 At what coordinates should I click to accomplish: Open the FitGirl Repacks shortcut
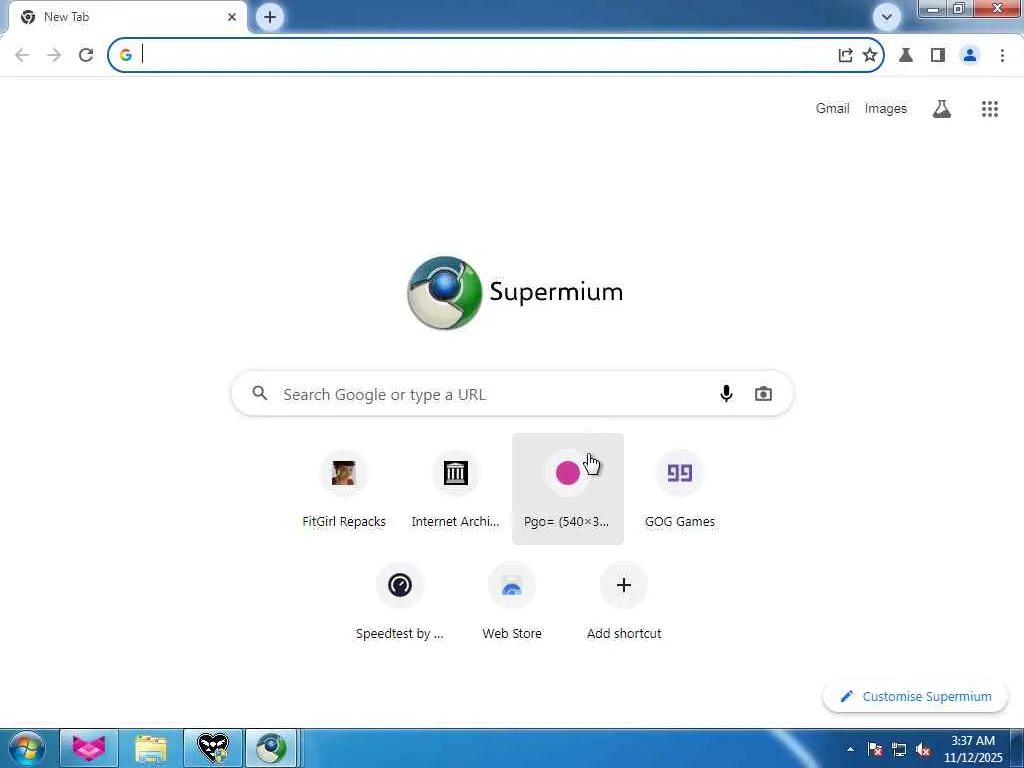coord(344,488)
